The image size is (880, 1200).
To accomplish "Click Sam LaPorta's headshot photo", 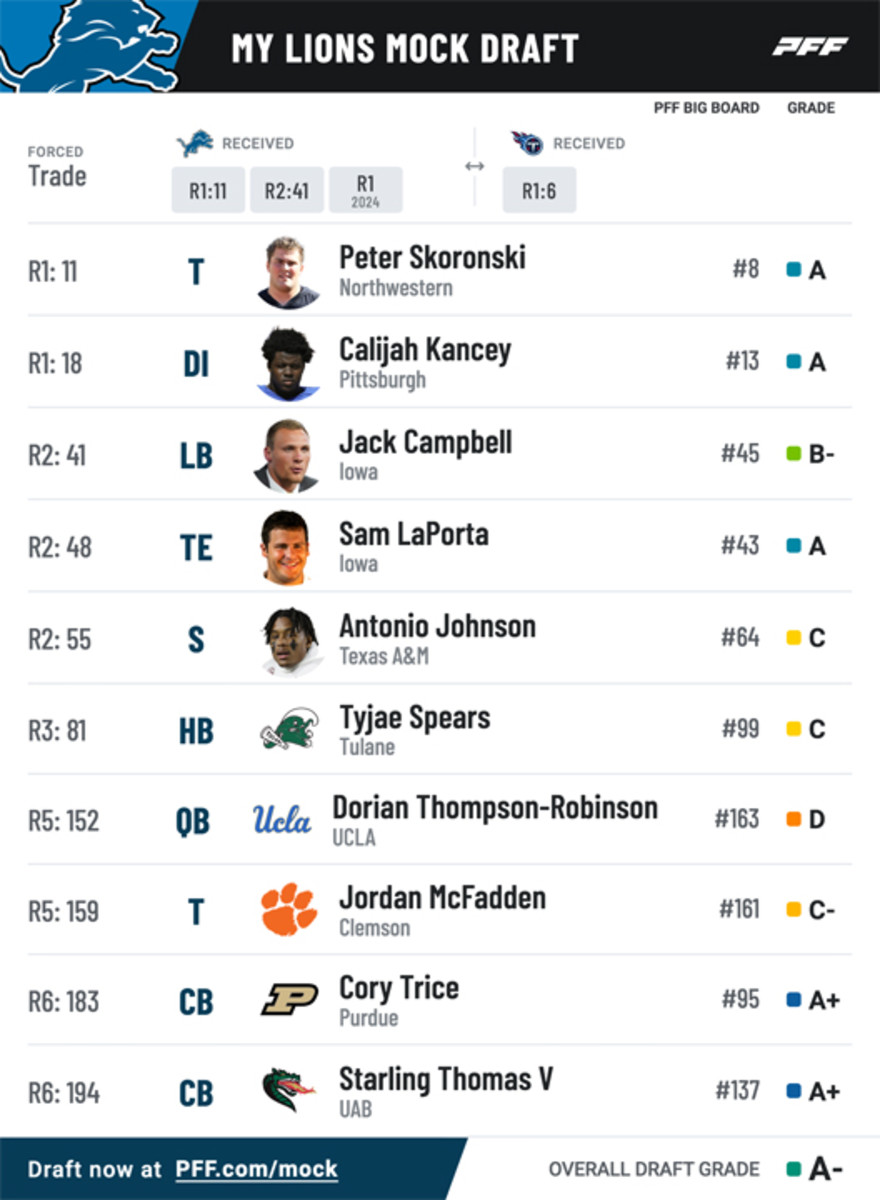I will 288,546.
